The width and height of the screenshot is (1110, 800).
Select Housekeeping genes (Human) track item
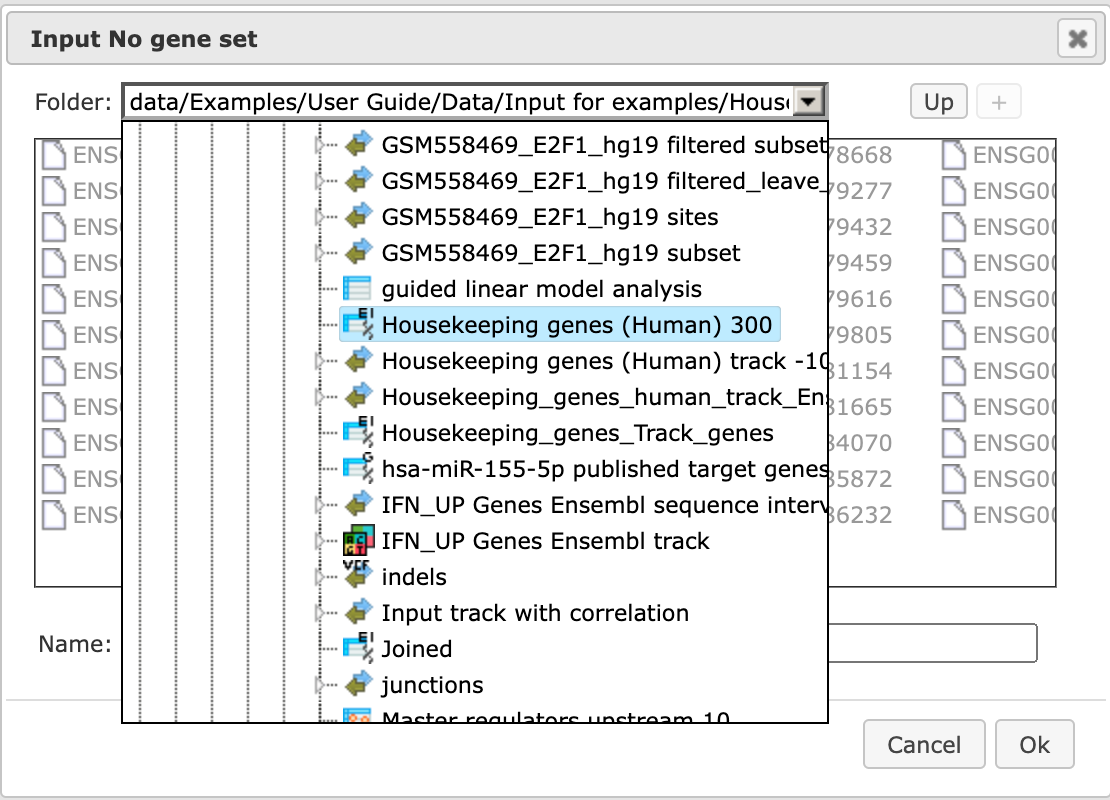605,361
